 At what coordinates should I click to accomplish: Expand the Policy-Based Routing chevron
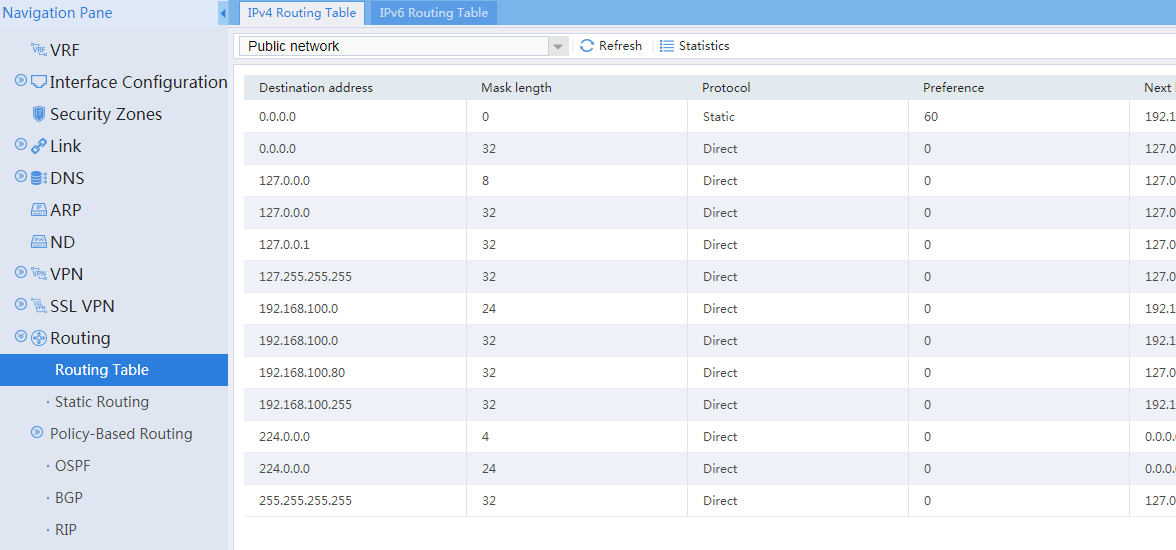pos(37,433)
